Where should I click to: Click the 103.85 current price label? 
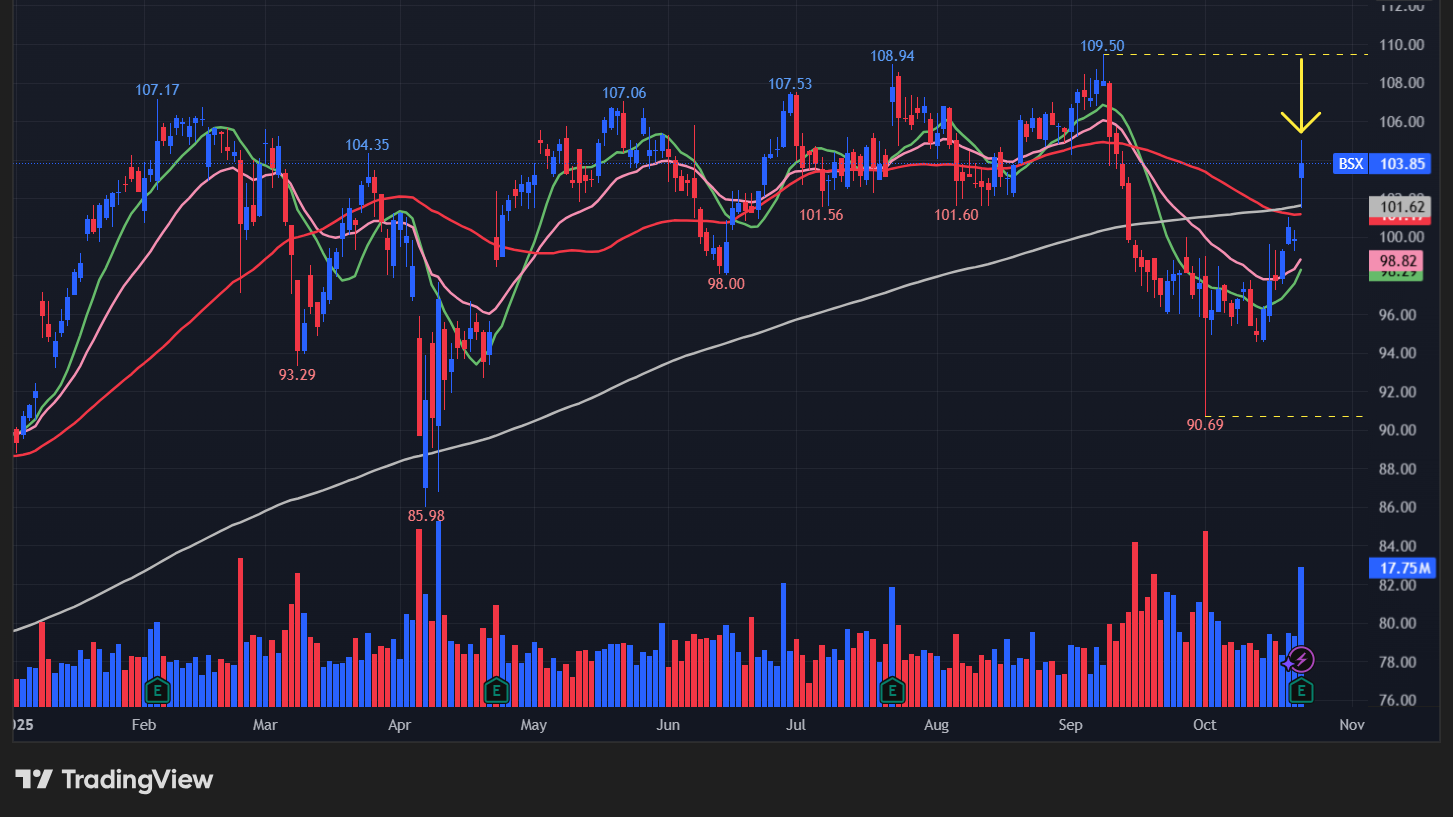pos(1403,164)
